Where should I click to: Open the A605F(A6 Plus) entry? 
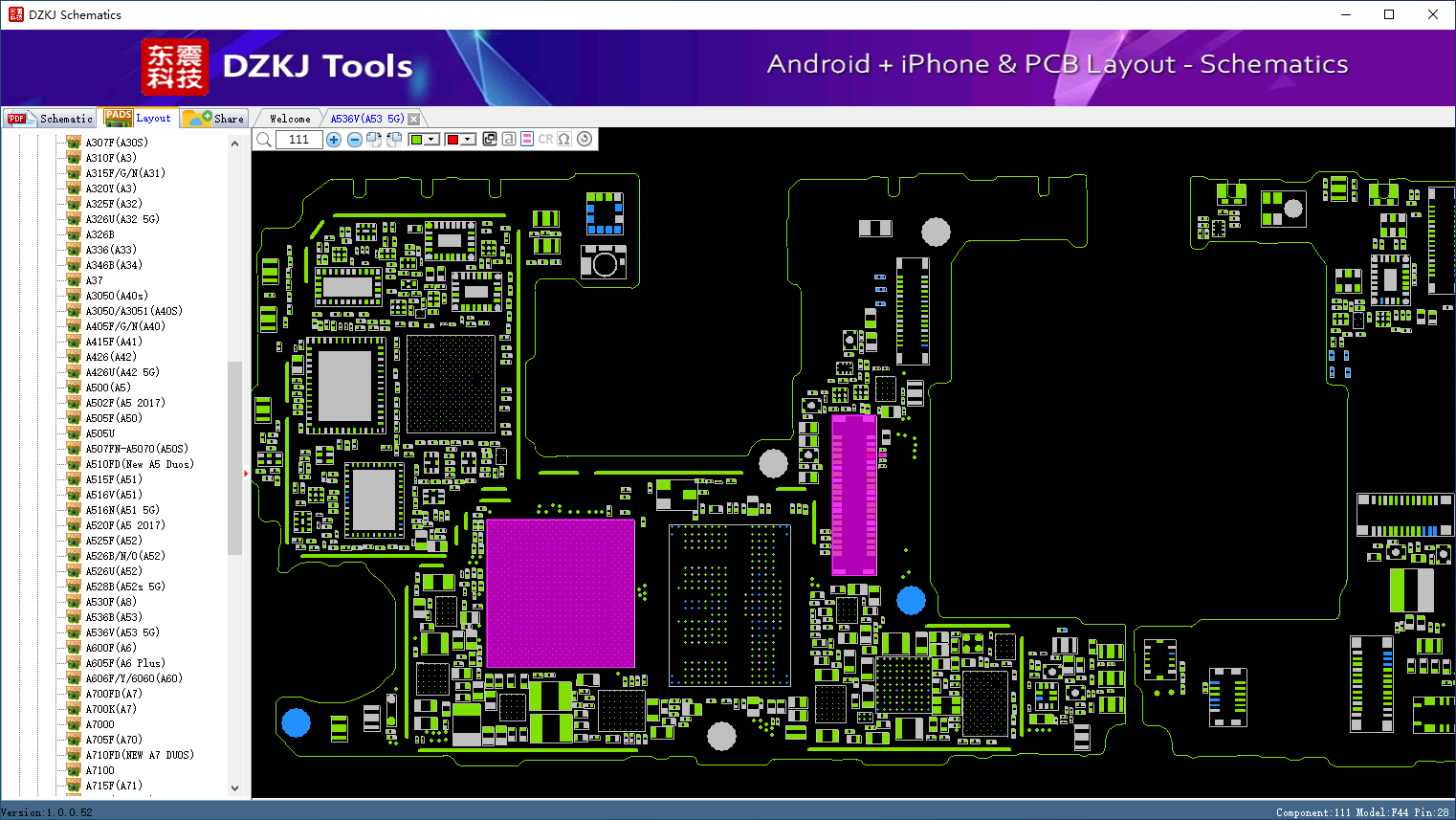pos(125,663)
